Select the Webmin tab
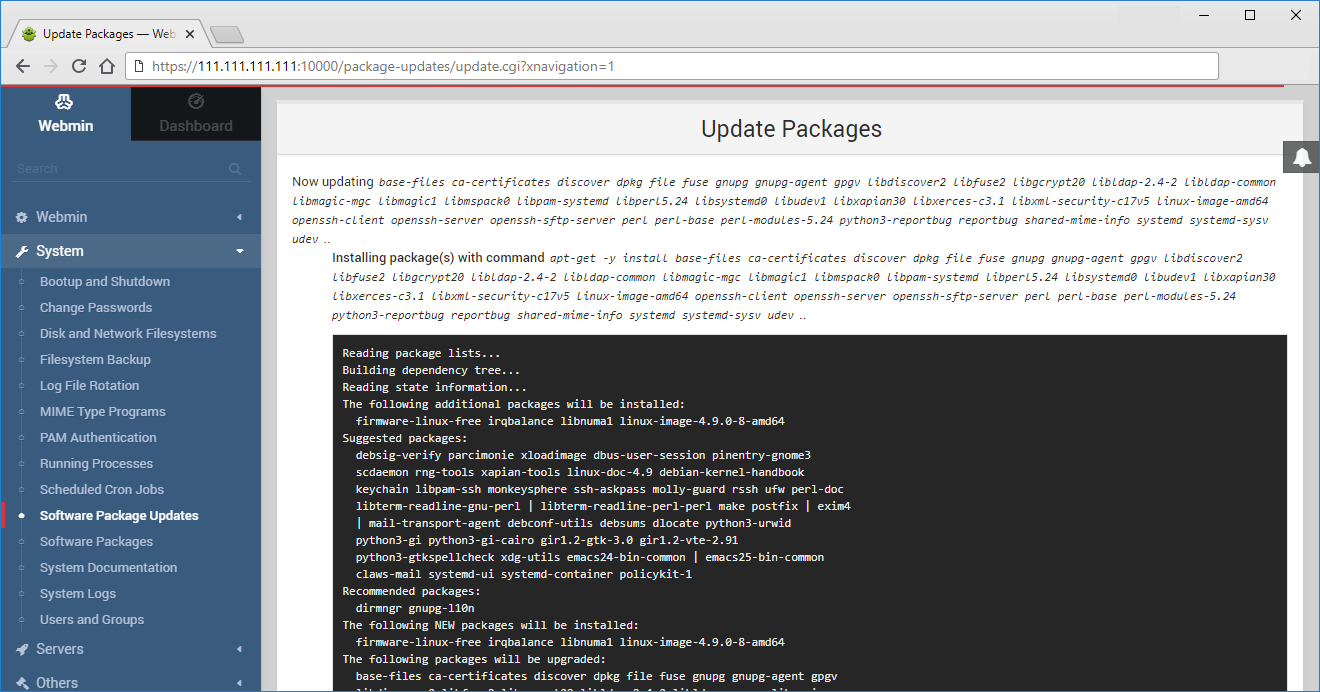 pyautogui.click(x=65, y=114)
